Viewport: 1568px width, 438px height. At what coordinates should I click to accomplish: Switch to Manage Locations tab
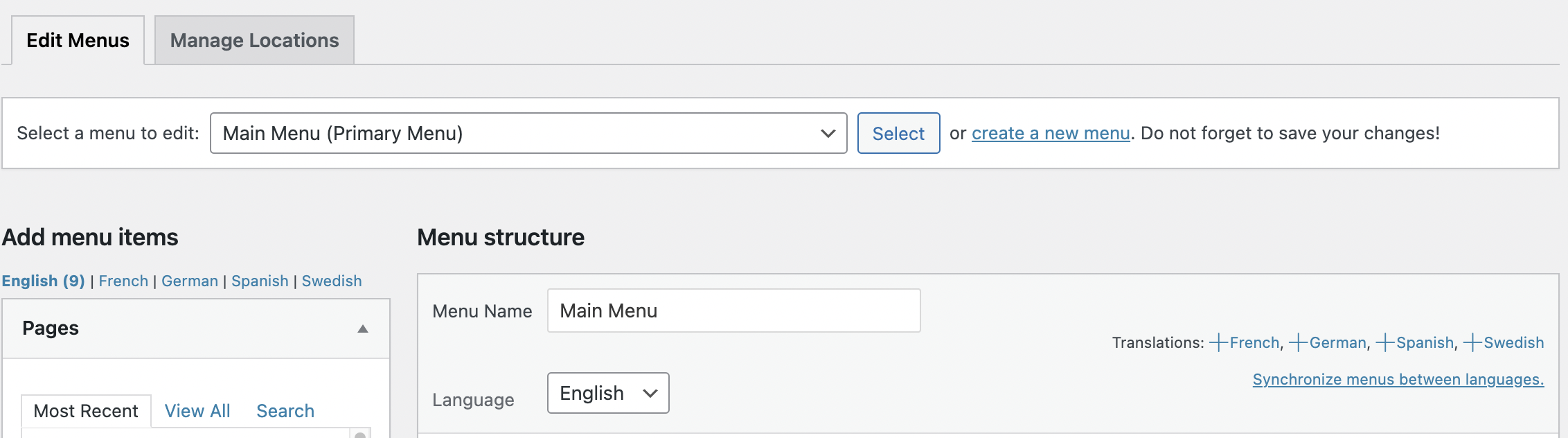click(x=254, y=40)
